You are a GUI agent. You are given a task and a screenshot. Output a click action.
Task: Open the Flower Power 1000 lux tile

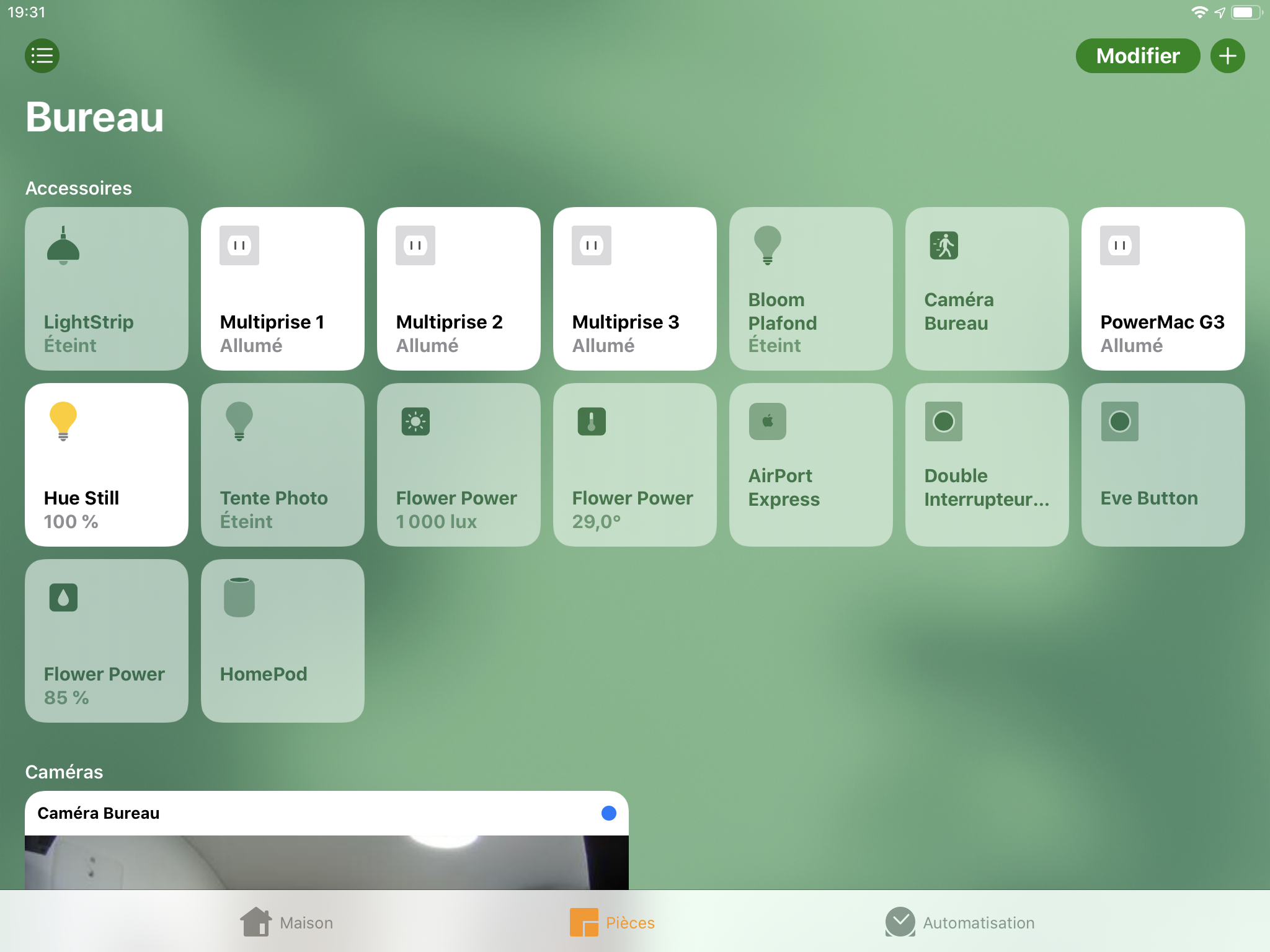[459, 465]
